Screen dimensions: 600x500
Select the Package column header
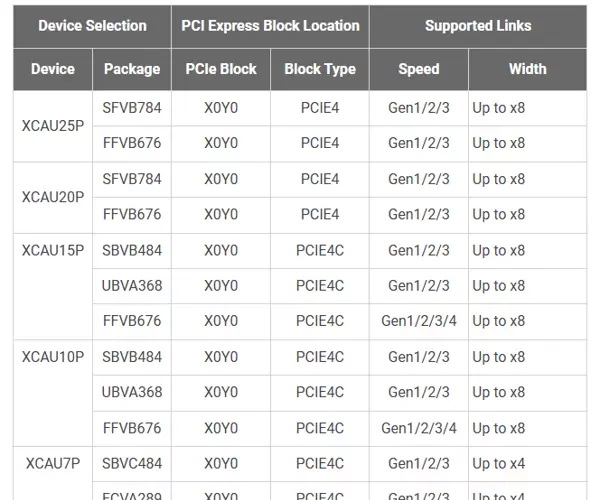point(132,69)
